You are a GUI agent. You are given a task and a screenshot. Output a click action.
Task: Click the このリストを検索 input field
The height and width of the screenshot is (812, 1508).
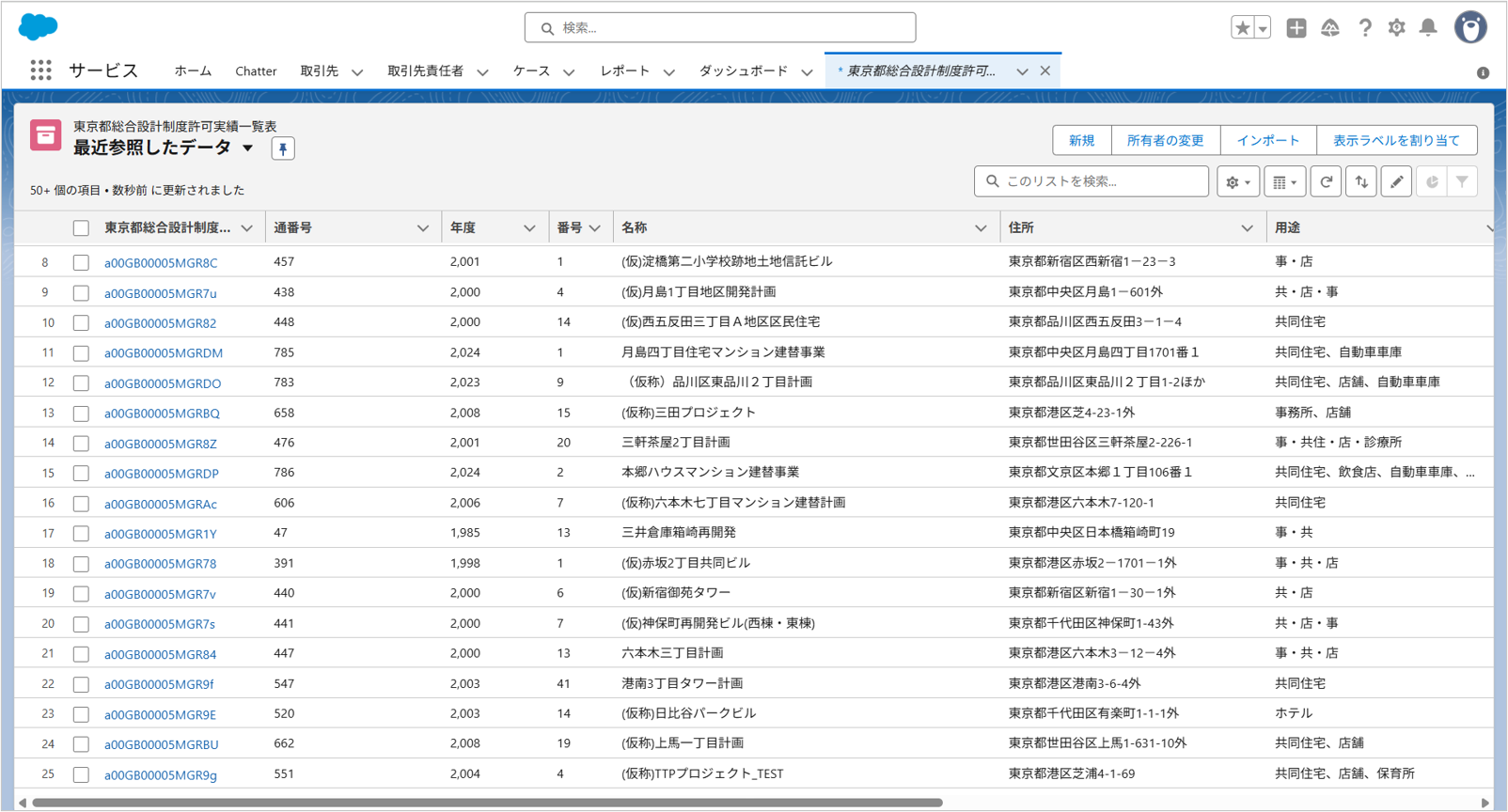click(x=1092, y=181)
